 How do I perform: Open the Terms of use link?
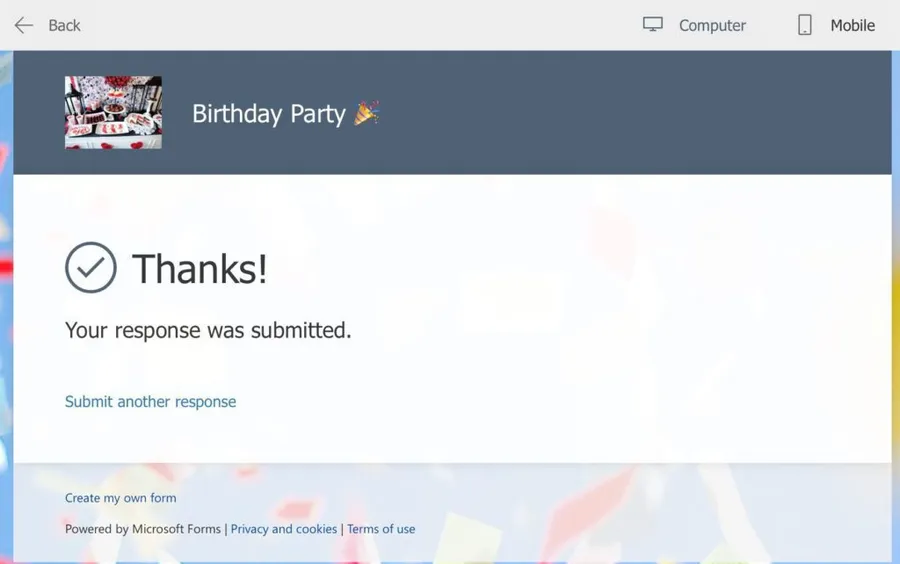pos(381,529)
